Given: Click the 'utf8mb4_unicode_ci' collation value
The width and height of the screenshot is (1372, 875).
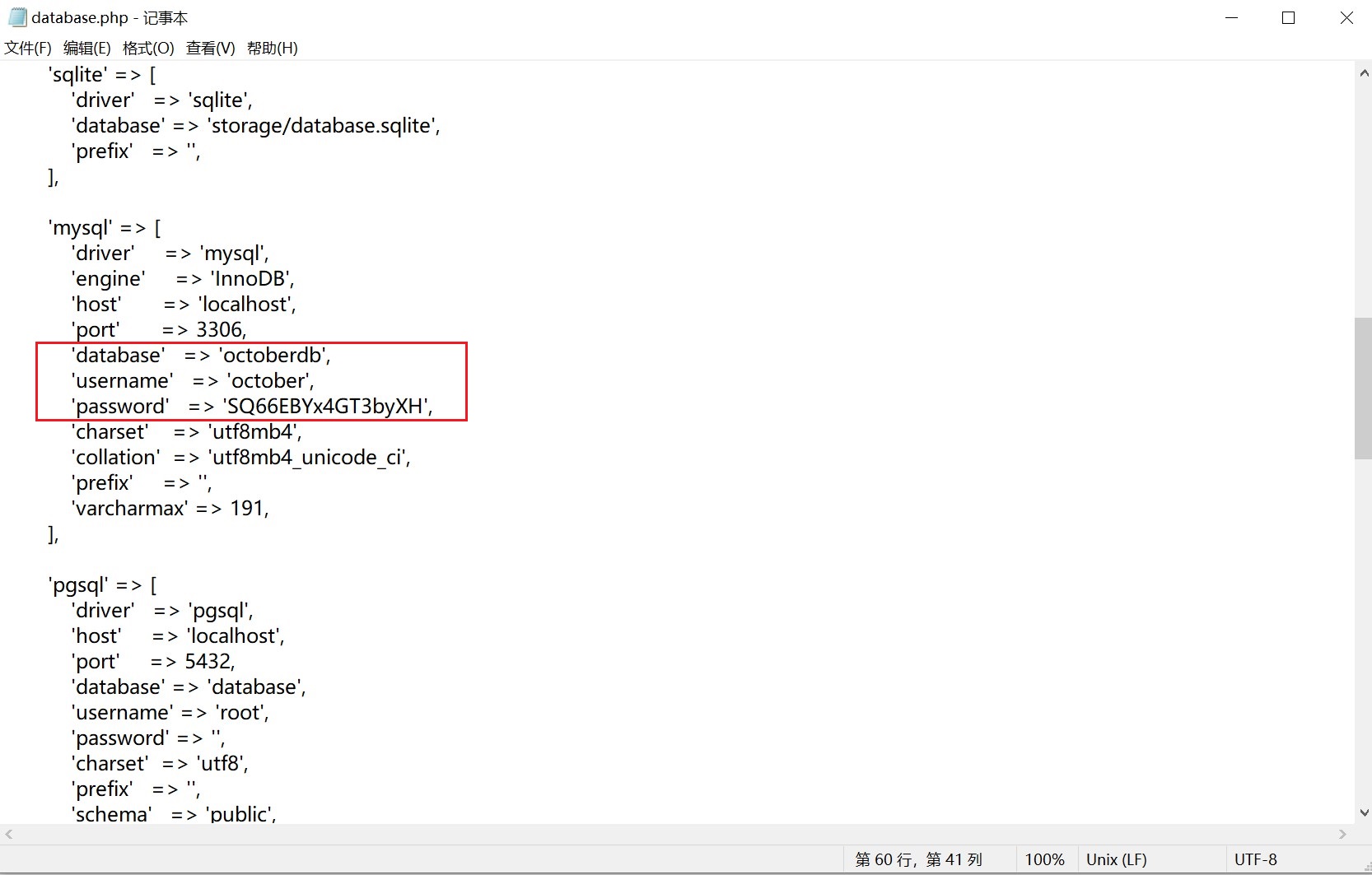Looking at the screenshot, I should pos(309,457).
